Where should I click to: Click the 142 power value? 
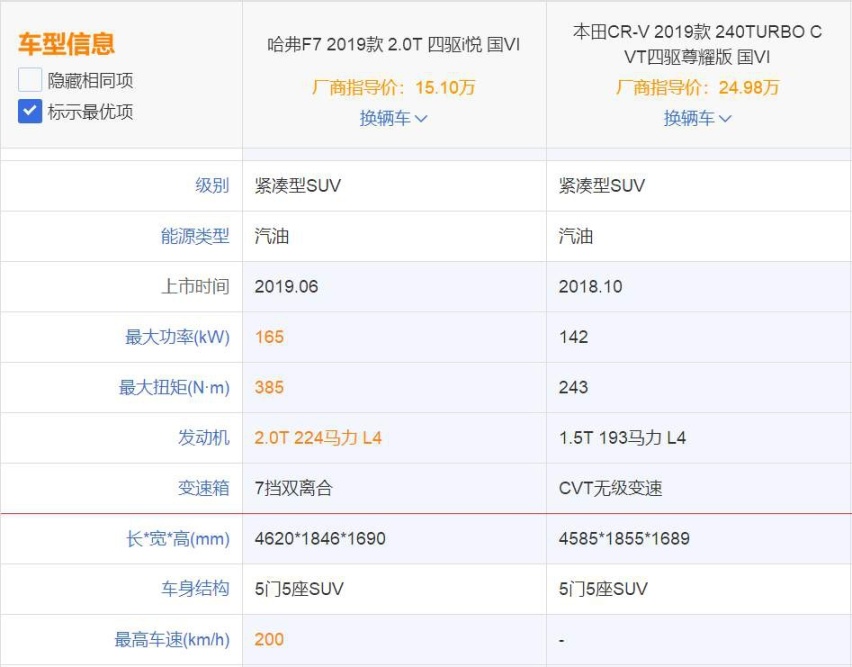(x=574, y=337)
